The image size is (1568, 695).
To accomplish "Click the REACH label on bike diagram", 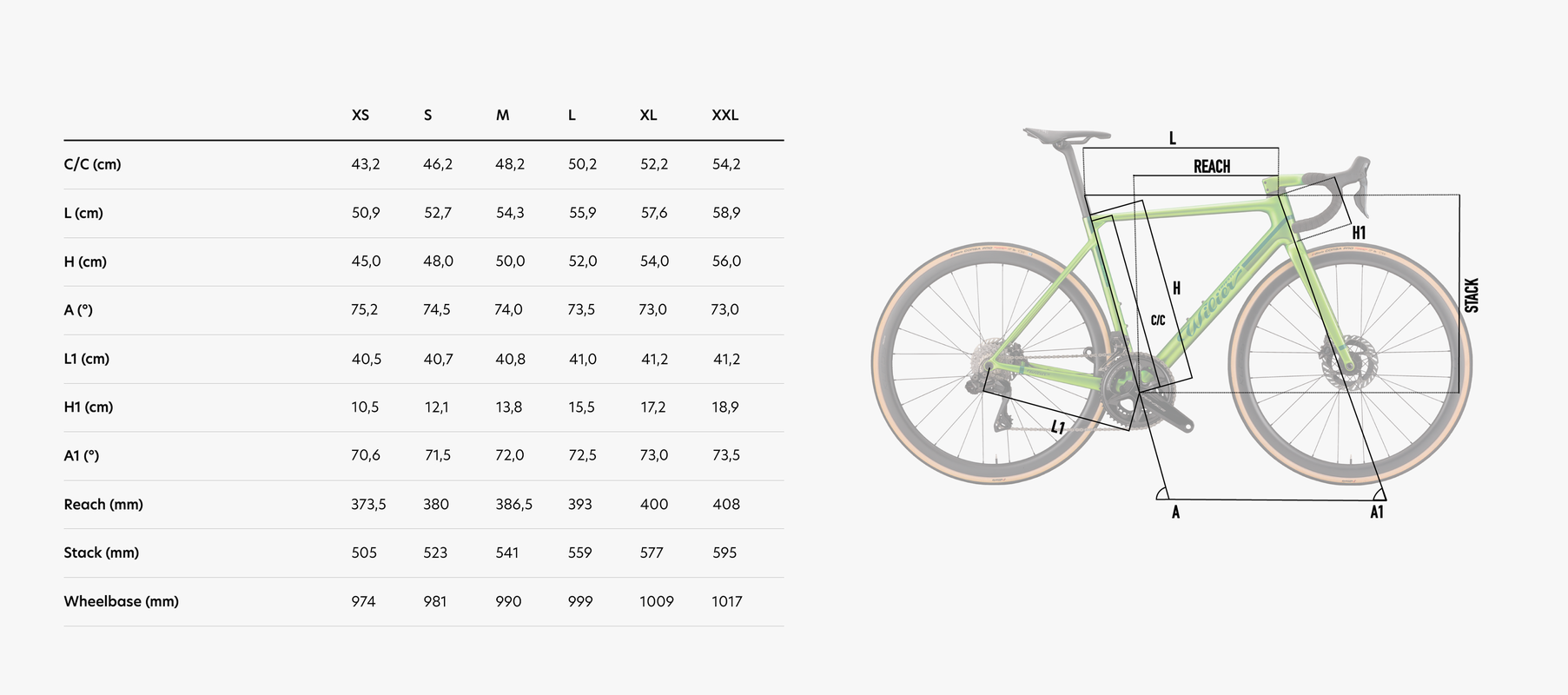I will pos(1211,166).
